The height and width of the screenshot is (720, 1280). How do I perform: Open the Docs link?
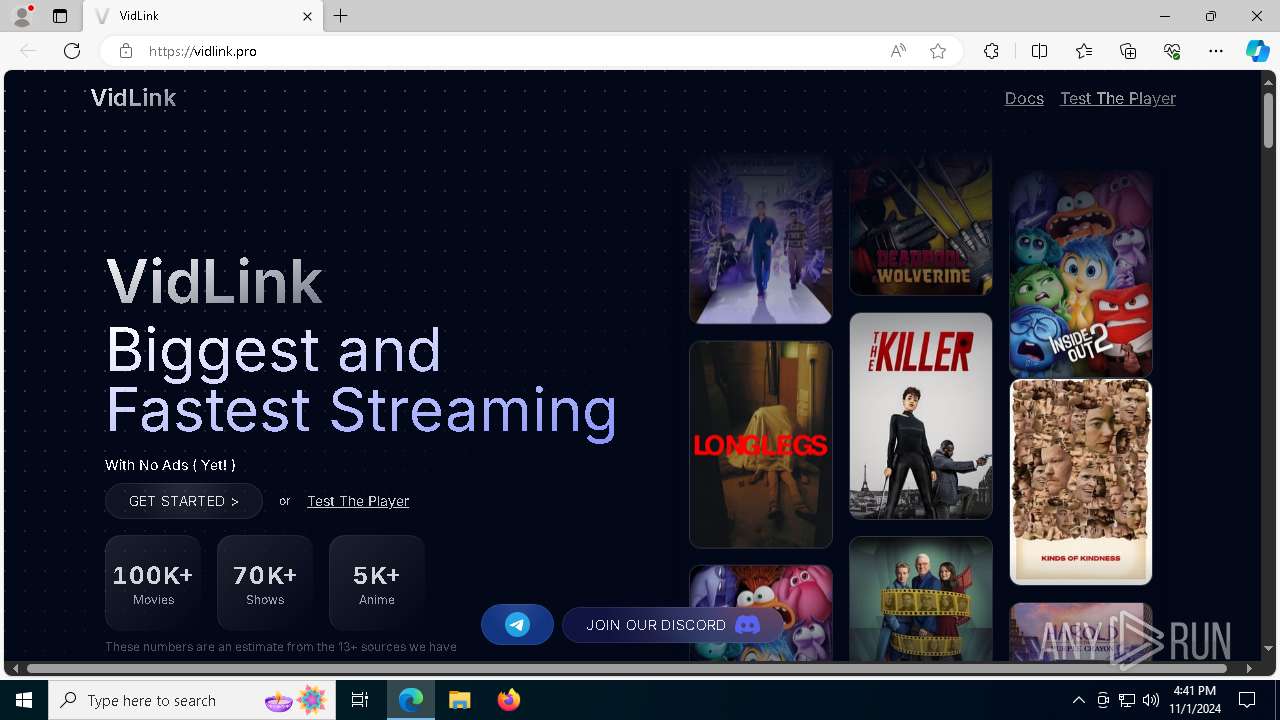[x=1024, y=98]
